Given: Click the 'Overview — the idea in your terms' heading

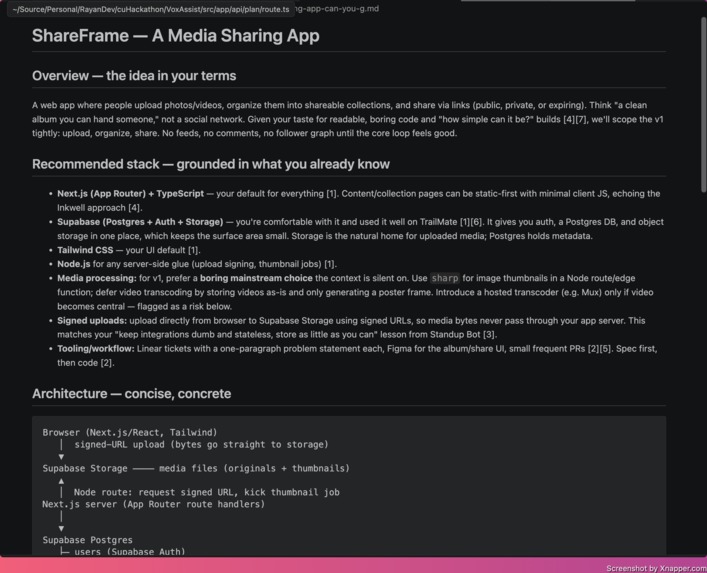Looking at the screenshot, I should (x=134, y=76).
